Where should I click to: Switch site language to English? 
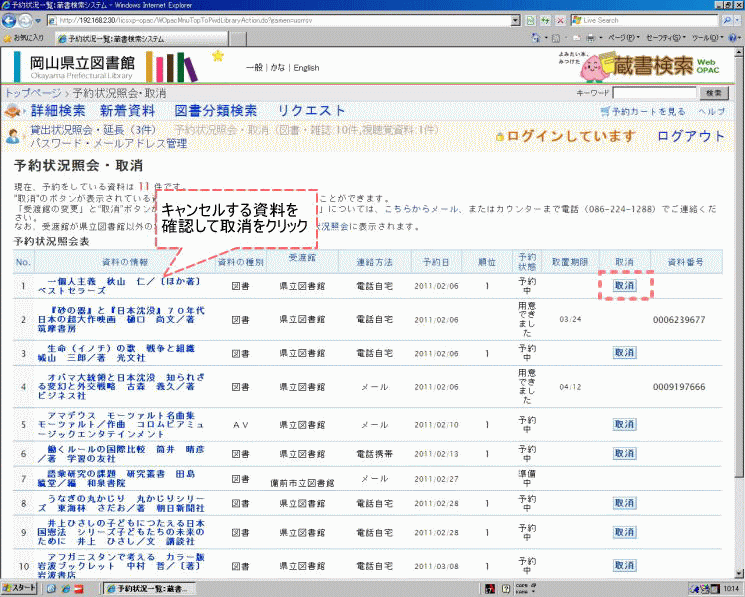pyautogui.click(x=306, y=68)
